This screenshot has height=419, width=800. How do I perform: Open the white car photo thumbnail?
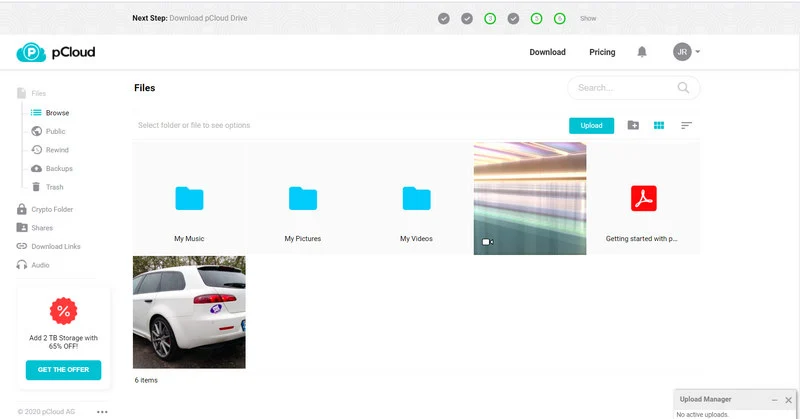[x=189, y=312]
